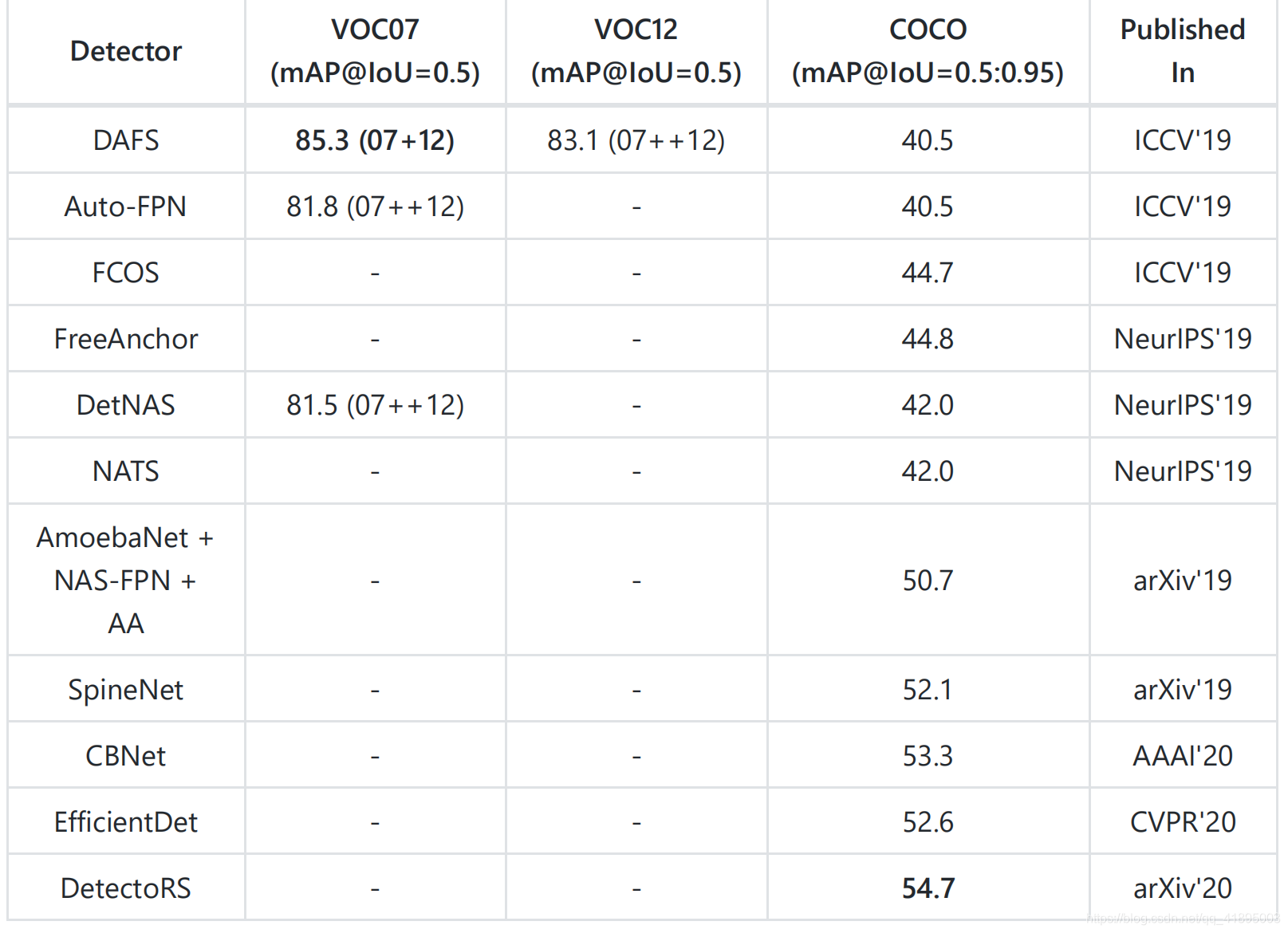The image size is (1288, 933).
Task: Select the DAFS detector cell
Action: (126, 140)
